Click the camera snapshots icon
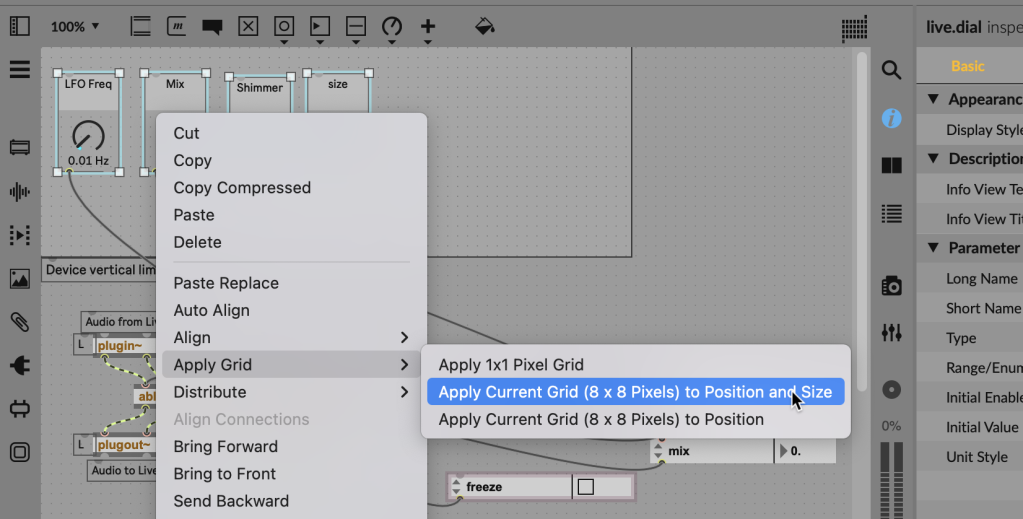Viewport: 1023px width, 519px height. pyautogui.click(x=891, y=287)
